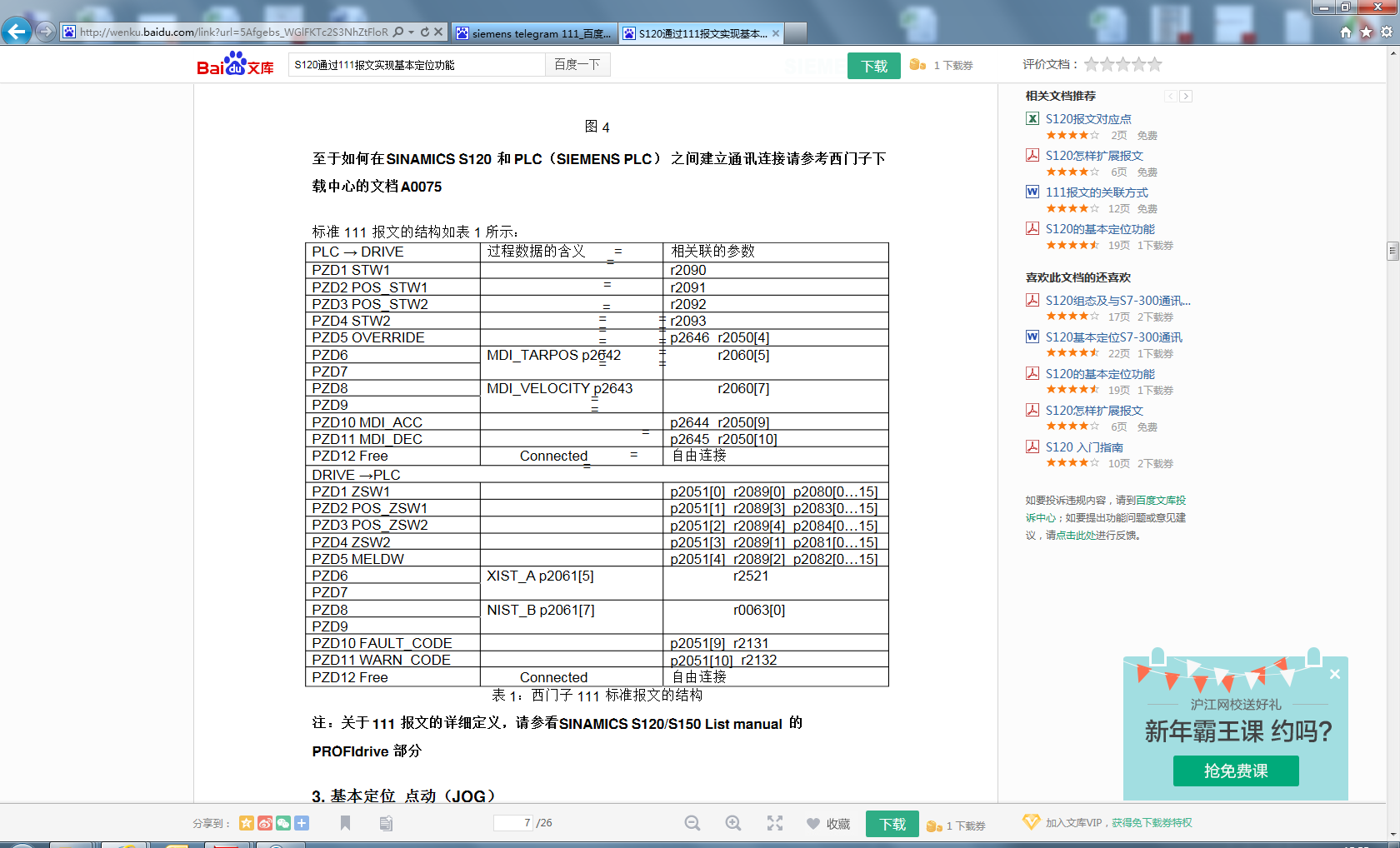This screenshot has width=1400, height=848.
Task: Click the Baidu Wenku logo
Action: click(x=235, y=64)
